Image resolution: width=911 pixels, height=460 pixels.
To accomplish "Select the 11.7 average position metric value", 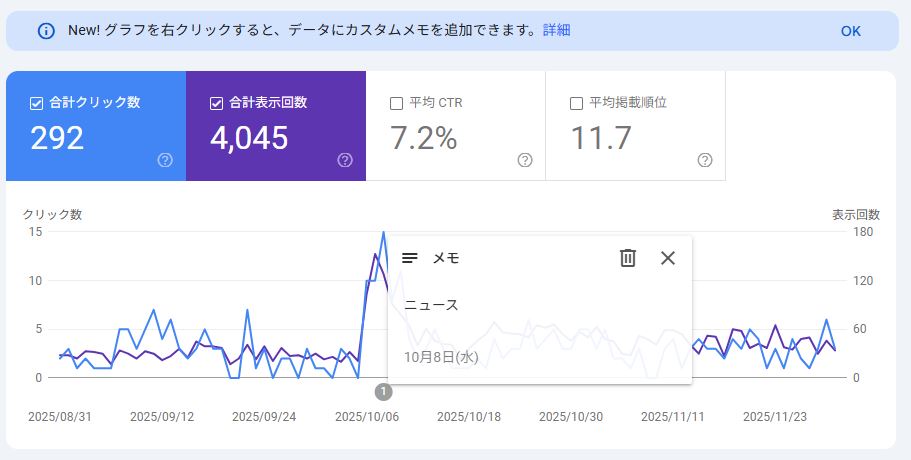I will pyautogui.click(x=601, y=138).
